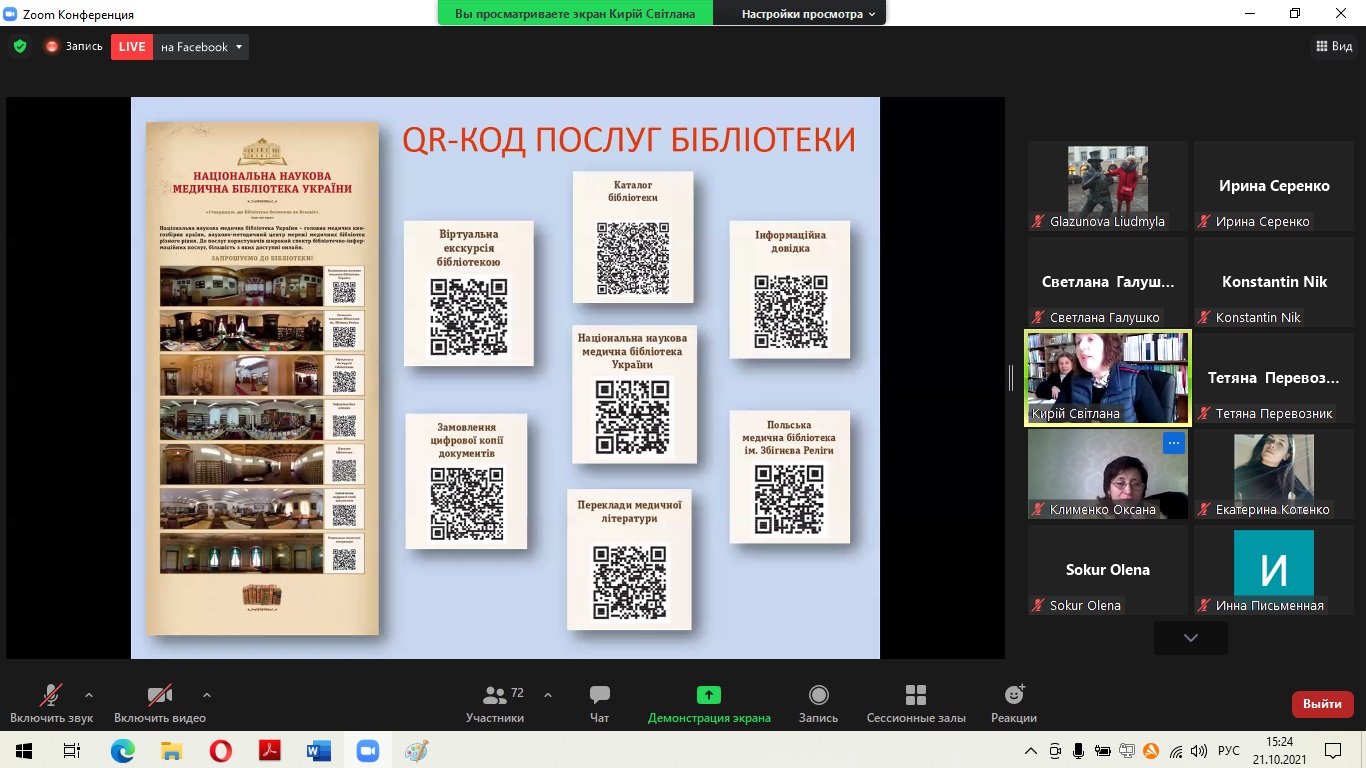Viewport: 1366px width, 768px height.
Task: Open Adobe Acrobat from the taskbar
Action: pyautogui.click(x=269, y=751)
